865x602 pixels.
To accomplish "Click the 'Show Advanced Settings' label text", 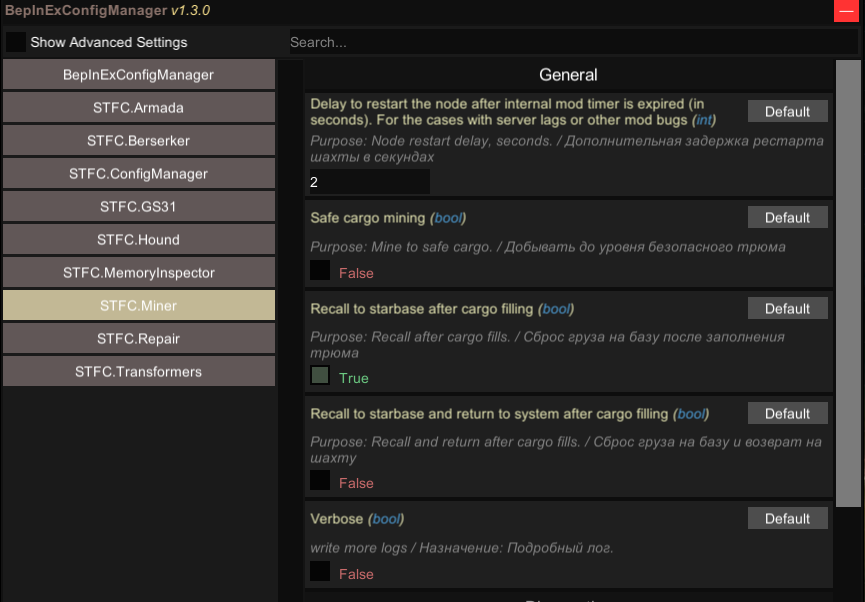I will coord(109,42).
